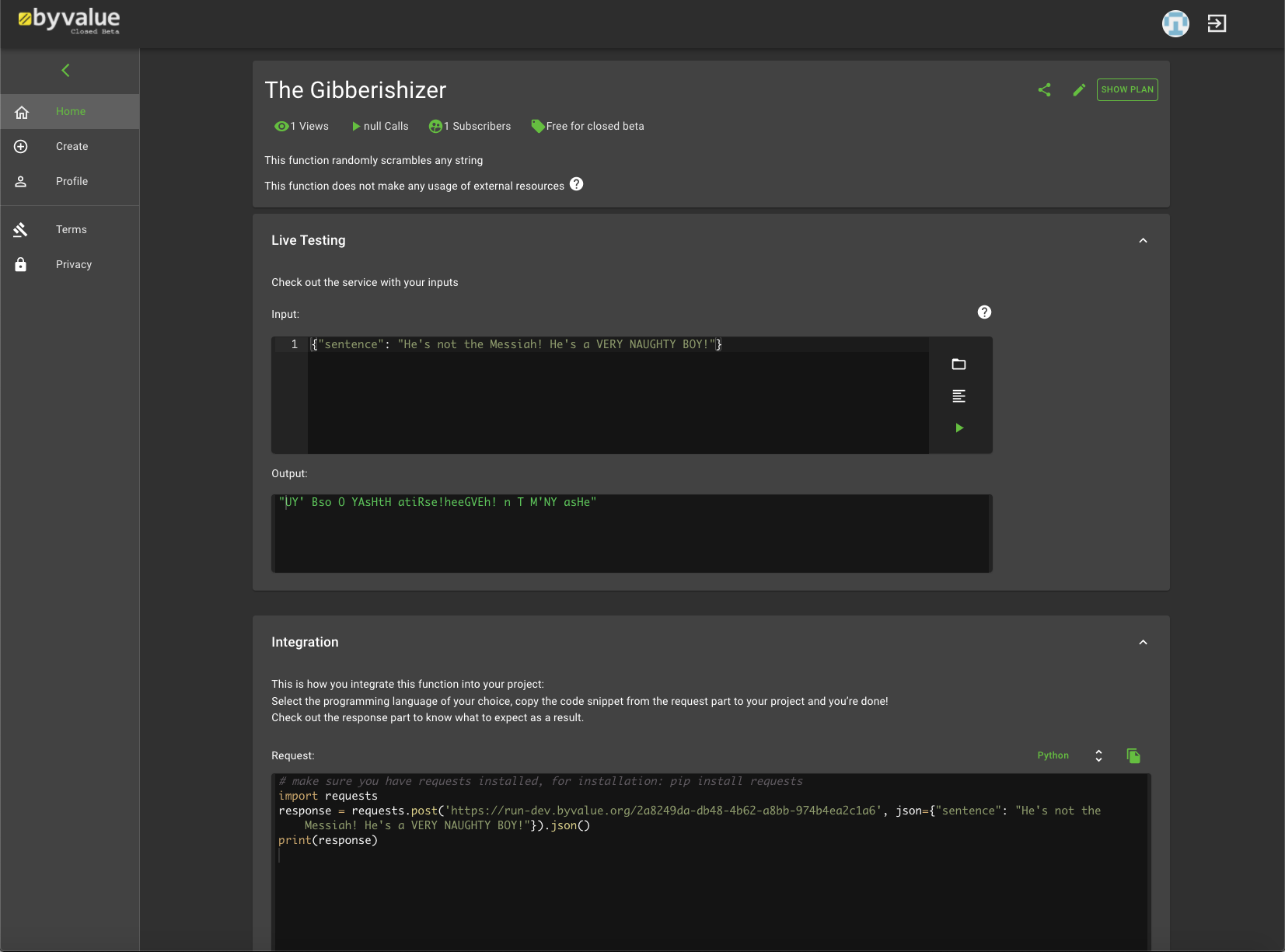
Task: Collapse the Live Testing section
Action: [x=1143, y=240]
